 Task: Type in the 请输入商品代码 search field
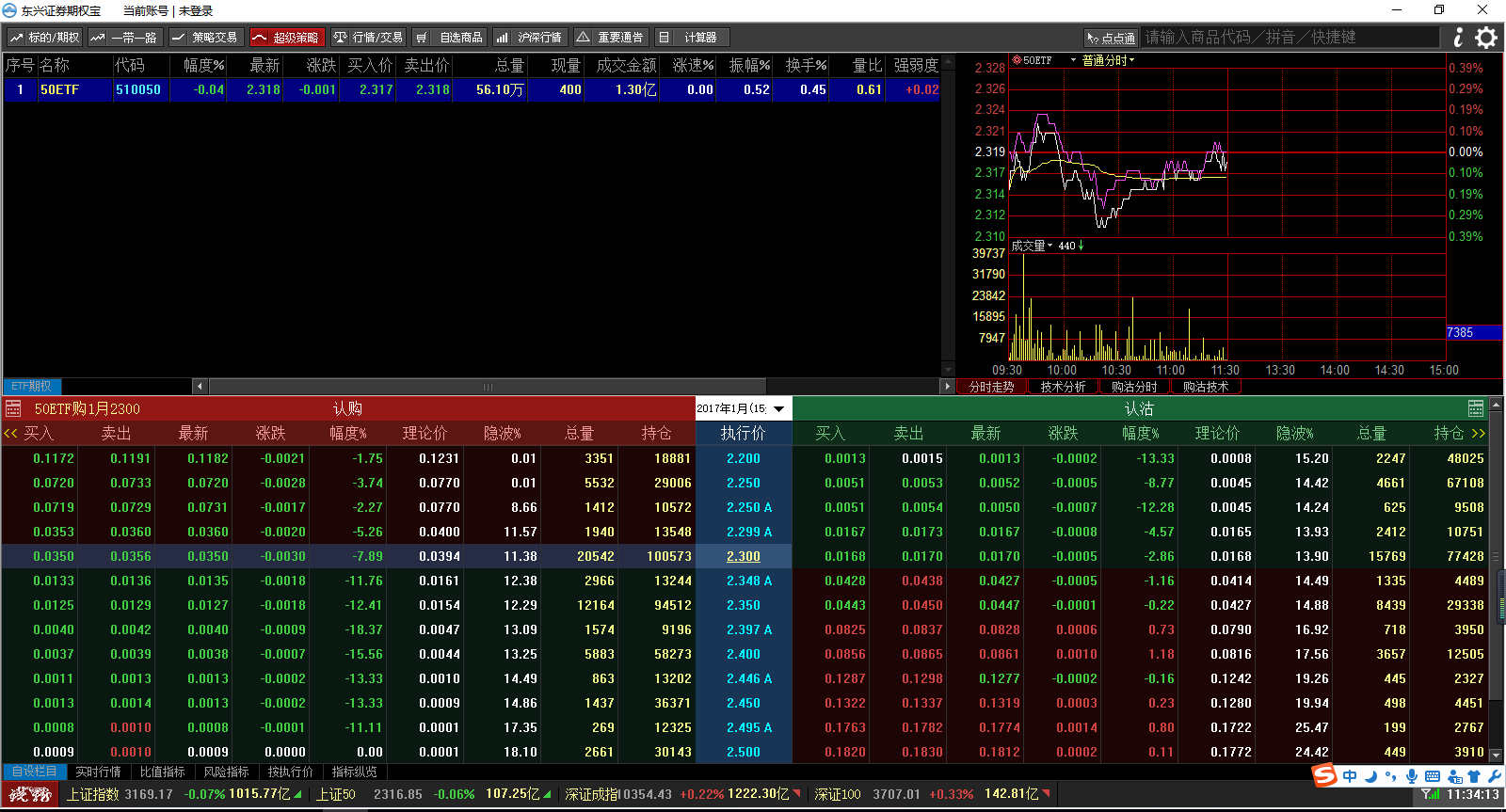1290,38
